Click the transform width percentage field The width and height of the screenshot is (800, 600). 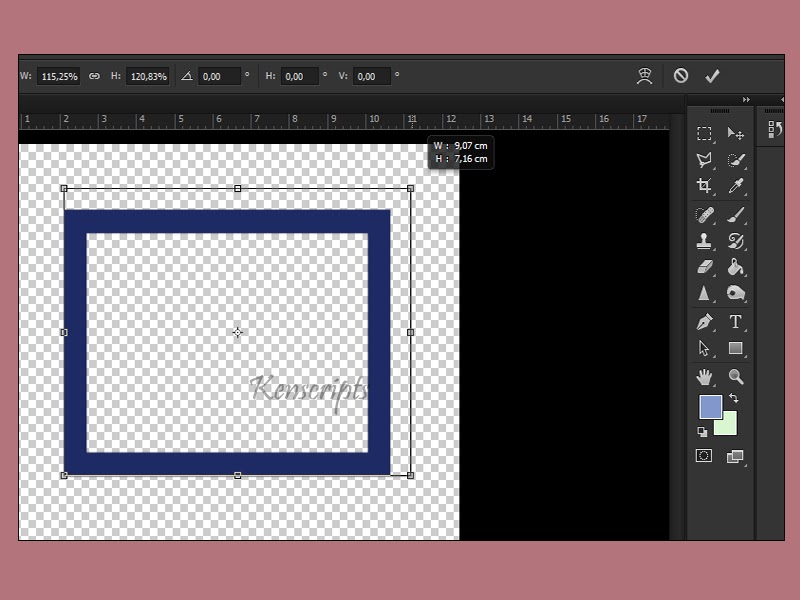coord(57,76)
